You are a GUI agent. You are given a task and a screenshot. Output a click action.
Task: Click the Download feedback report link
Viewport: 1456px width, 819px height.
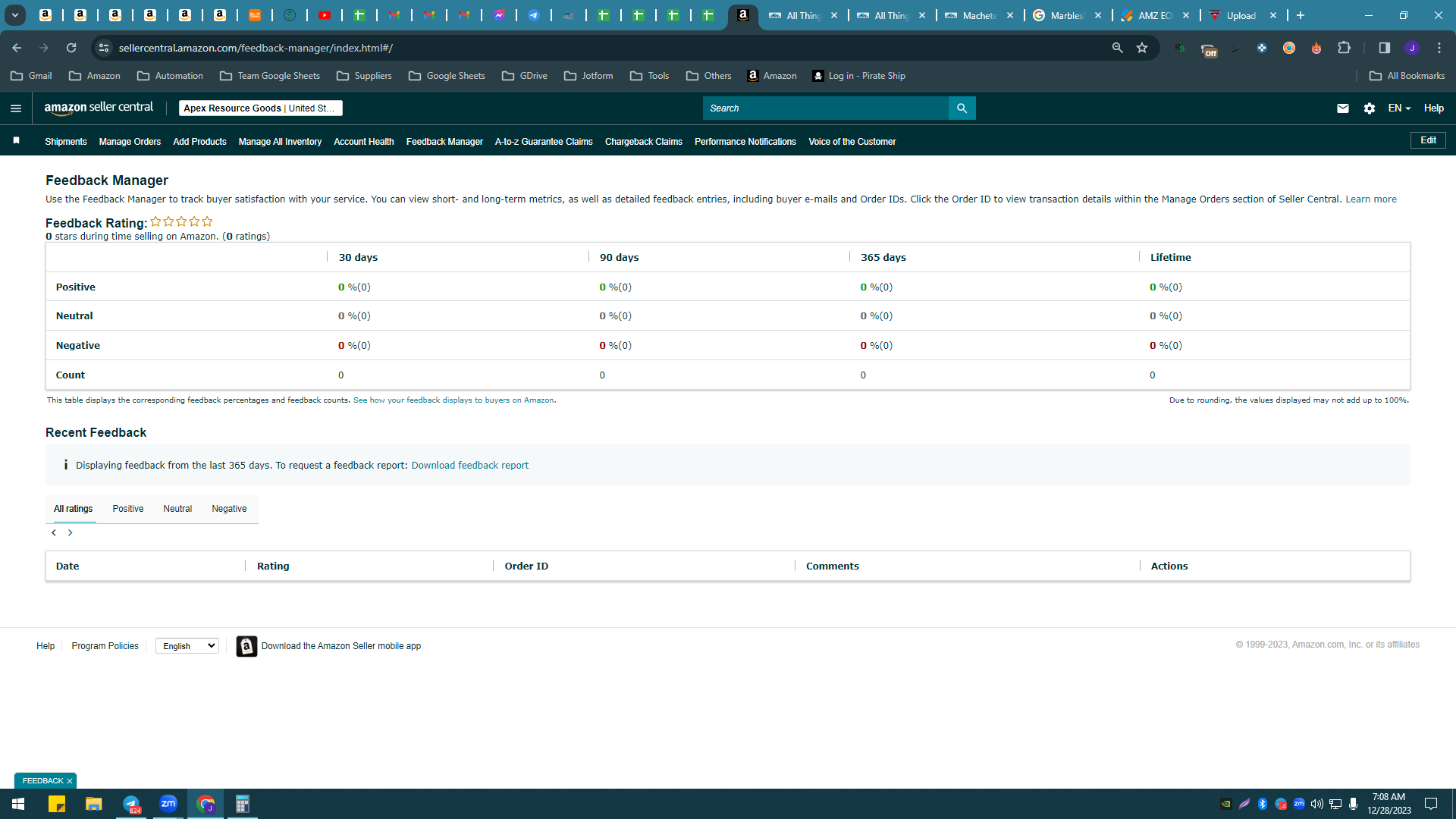[470, 466]
